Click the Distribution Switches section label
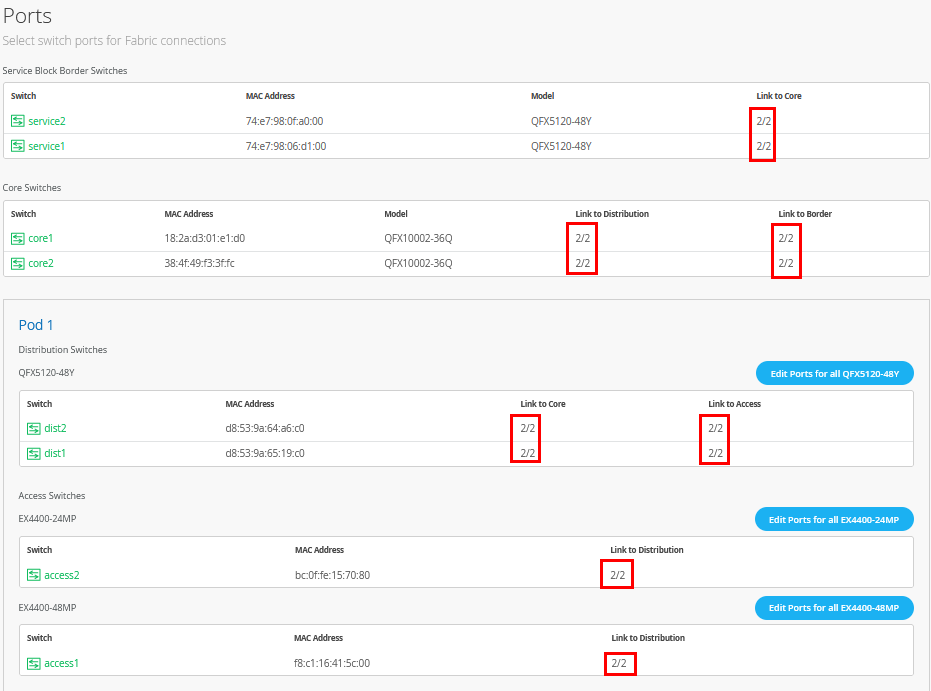Screen dimensions: 931x691 tap(62, 350)
